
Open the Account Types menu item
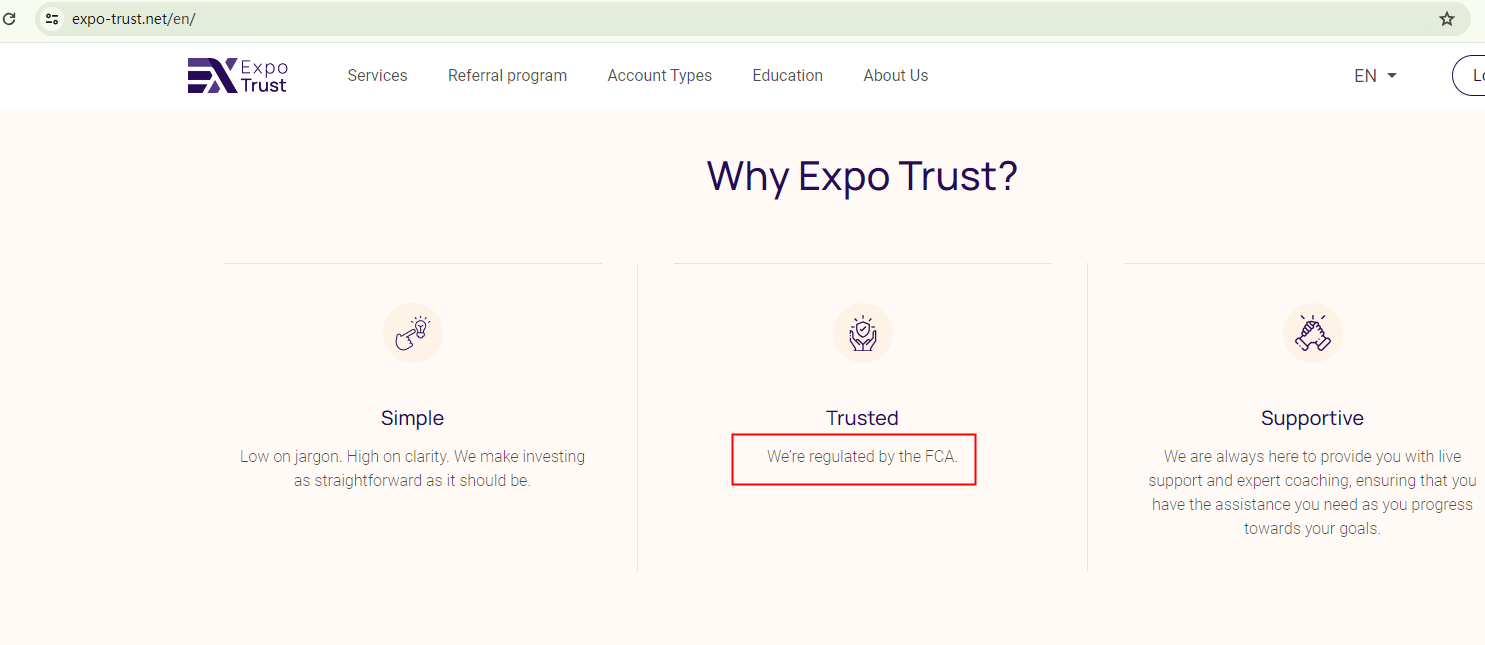(660, 76)
